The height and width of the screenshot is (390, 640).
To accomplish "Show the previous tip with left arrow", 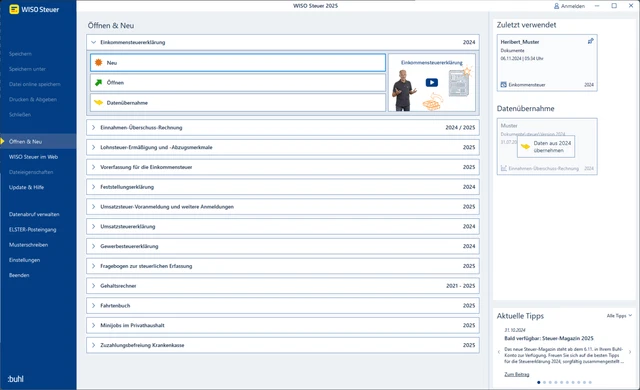I will click(499, 352).
